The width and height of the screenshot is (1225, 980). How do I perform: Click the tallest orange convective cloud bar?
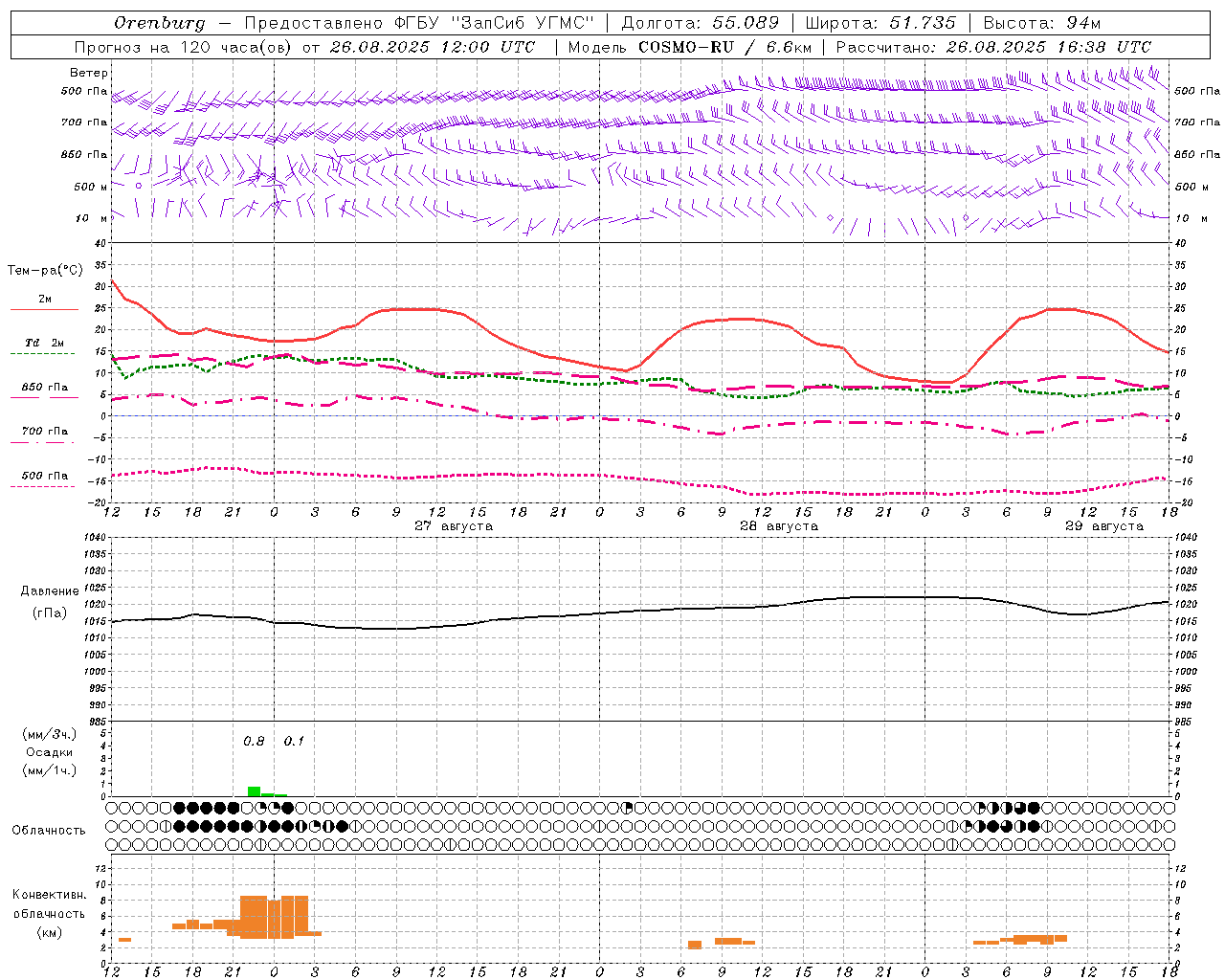click(254, 917)
